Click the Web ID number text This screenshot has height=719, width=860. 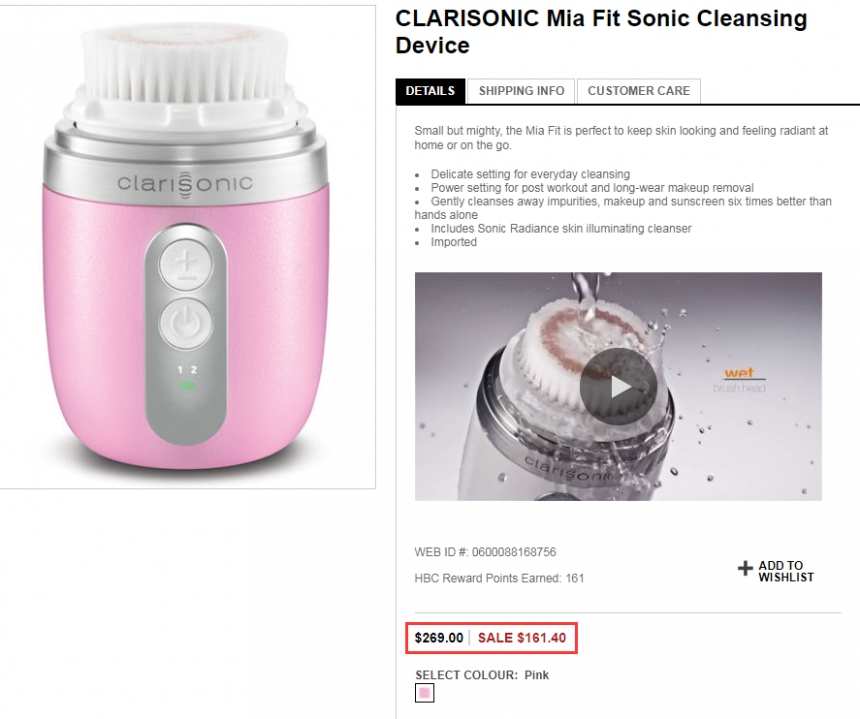pos(485,552)
